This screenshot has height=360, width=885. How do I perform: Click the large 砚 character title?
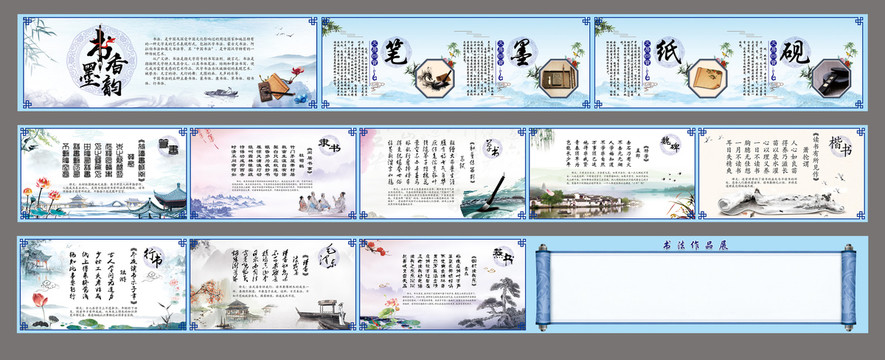(x=795, y=52)
